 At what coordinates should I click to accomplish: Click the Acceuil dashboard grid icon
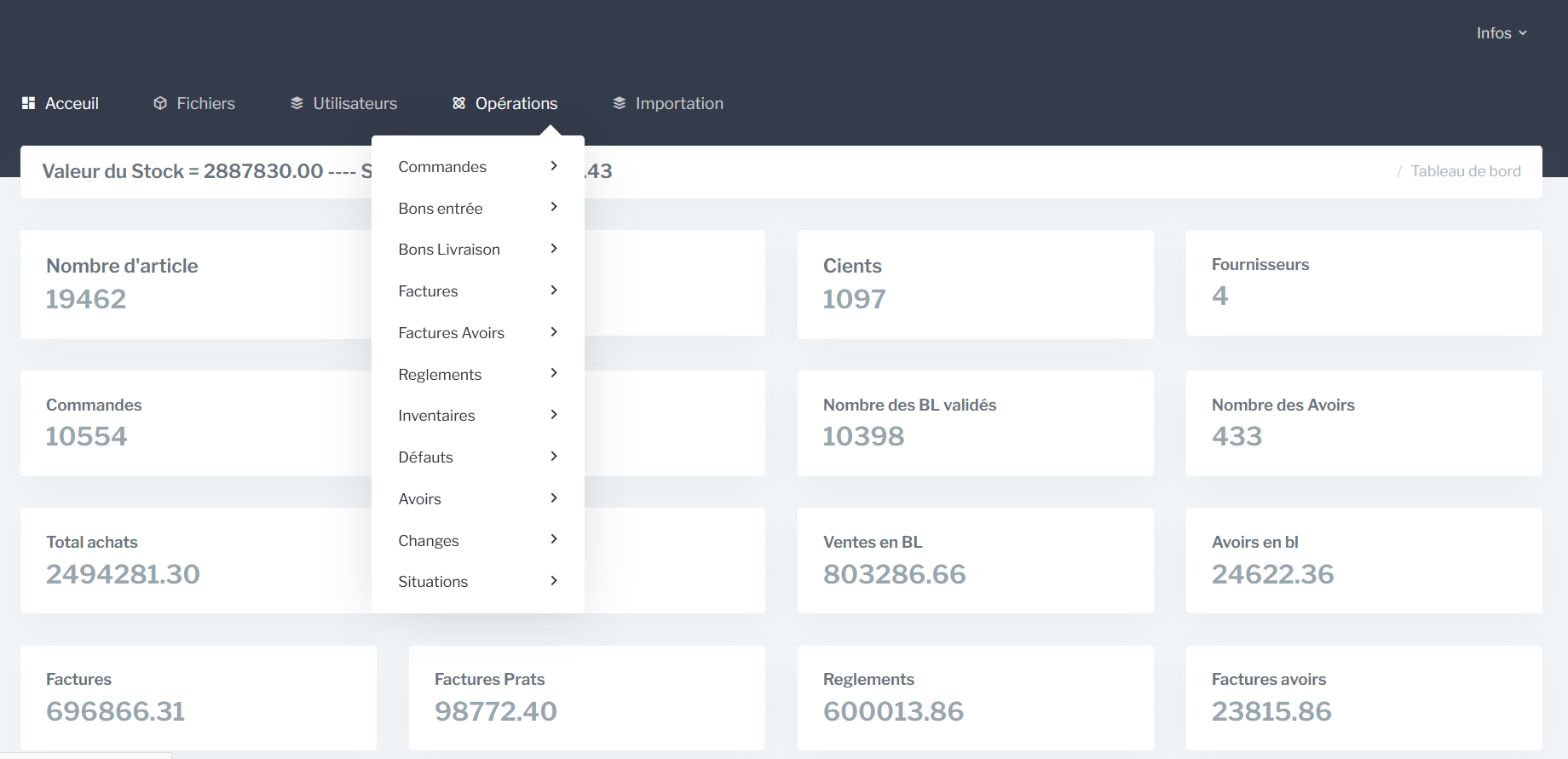point(28,103)
